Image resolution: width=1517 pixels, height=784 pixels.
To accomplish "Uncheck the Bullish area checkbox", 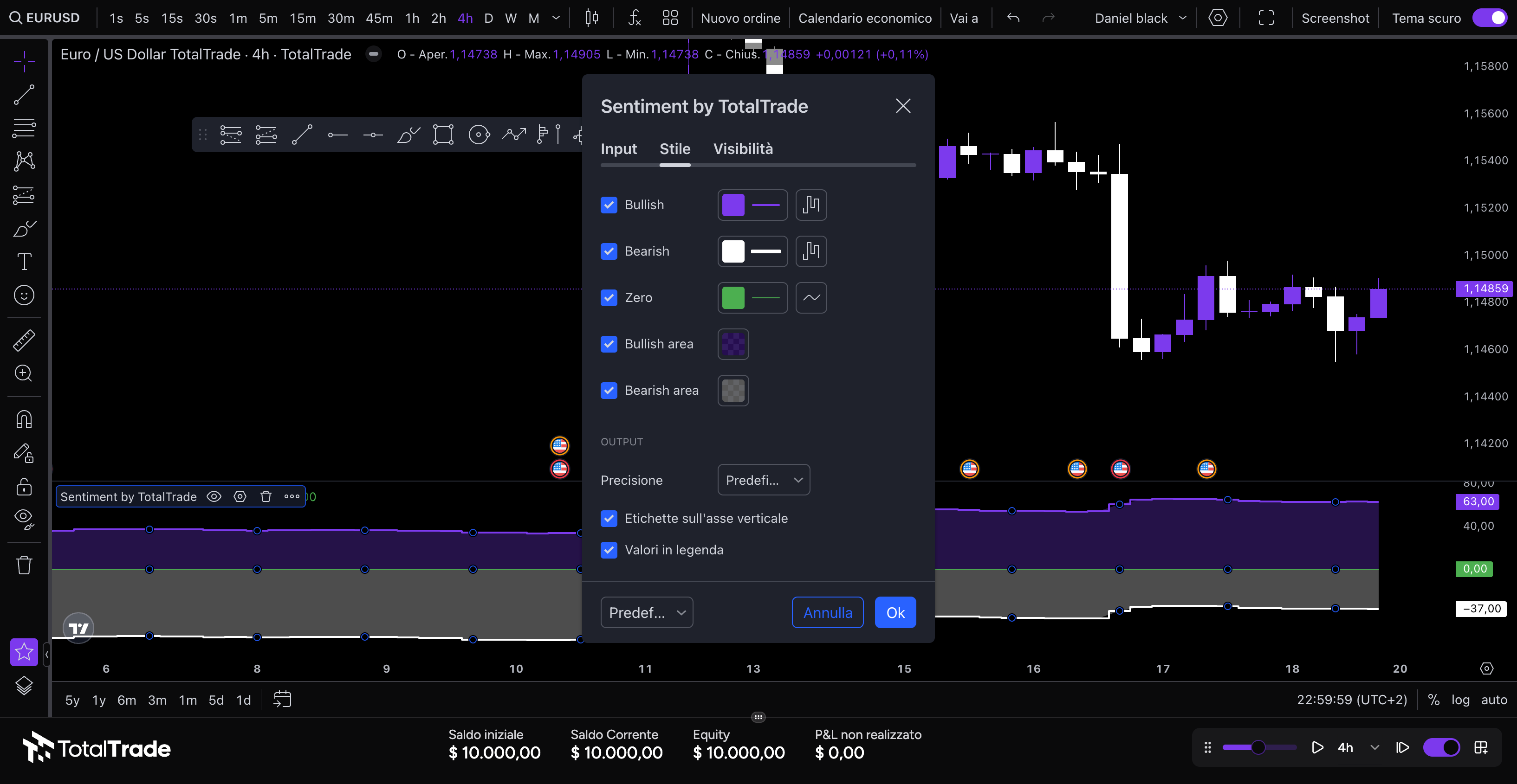I will click(609, 344).
